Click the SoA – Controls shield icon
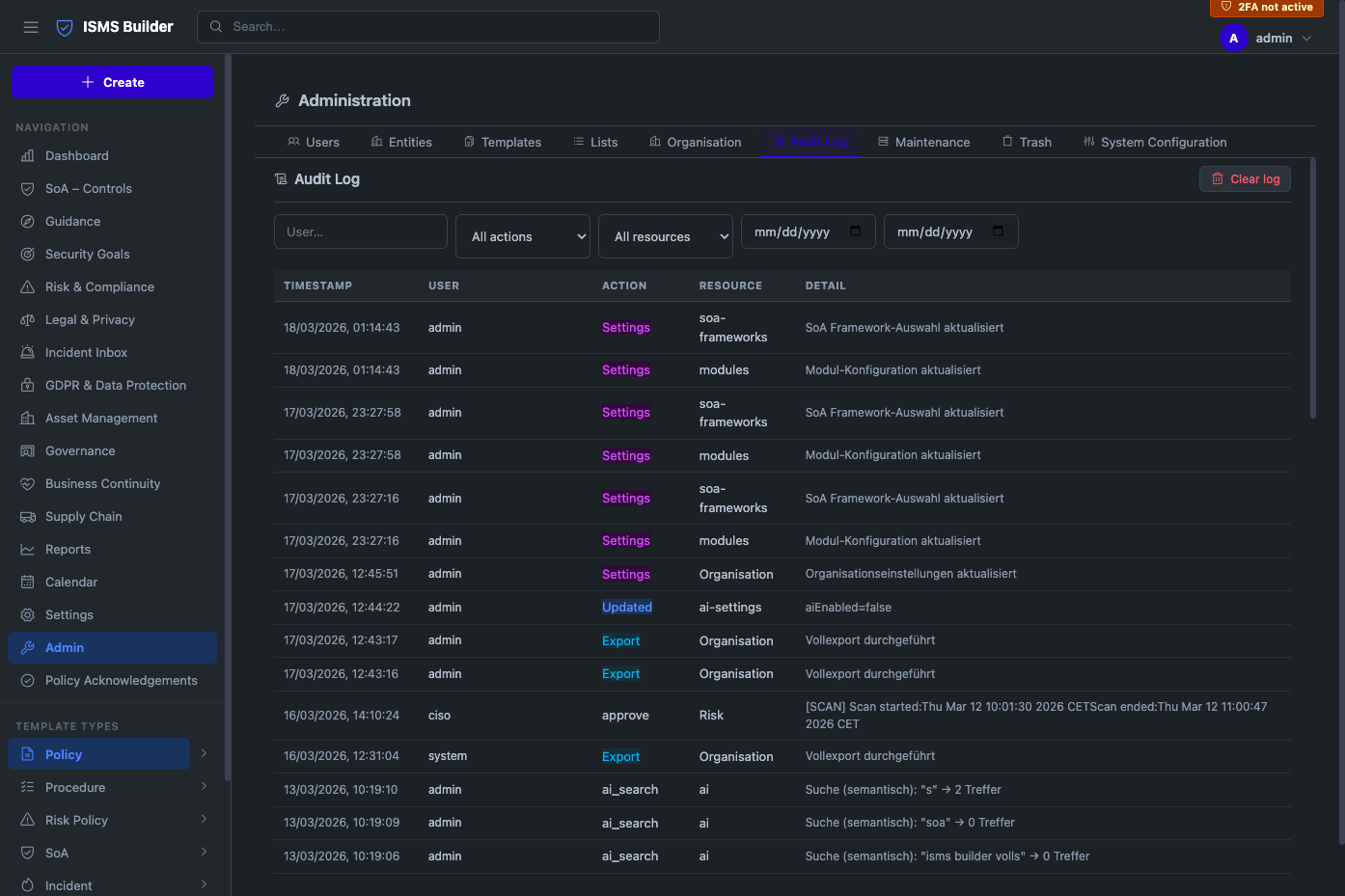The width and height of the screenshot is (1345, 896). pyautogui.click(x=28, y=188)
